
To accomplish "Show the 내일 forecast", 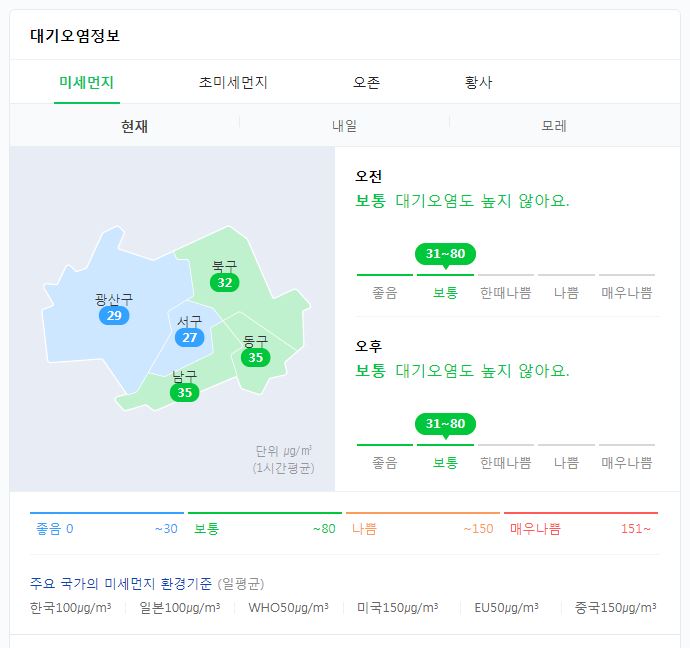I will (x=344, y=126).
